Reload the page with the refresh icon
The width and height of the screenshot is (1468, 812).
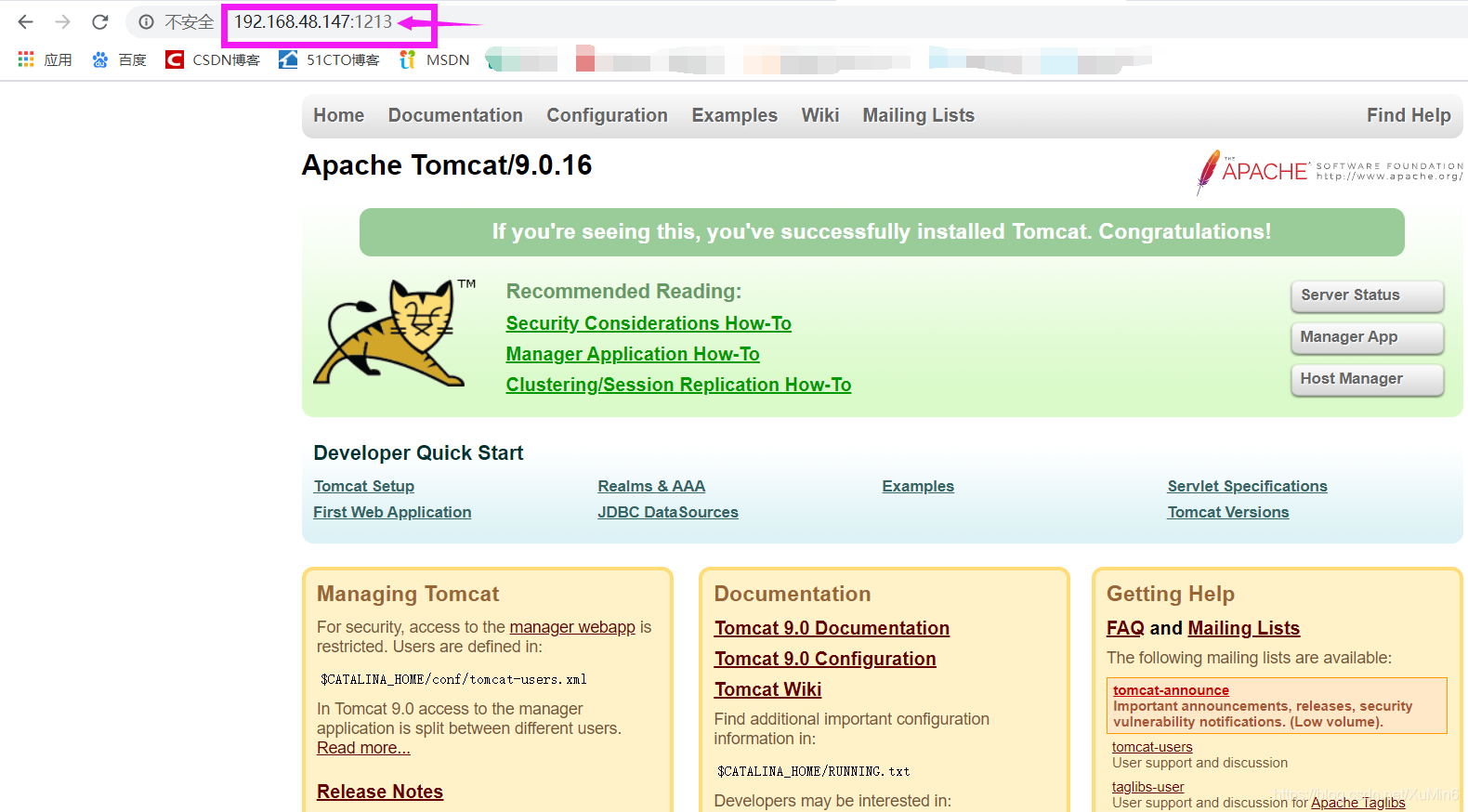click(x=100, y=21)
